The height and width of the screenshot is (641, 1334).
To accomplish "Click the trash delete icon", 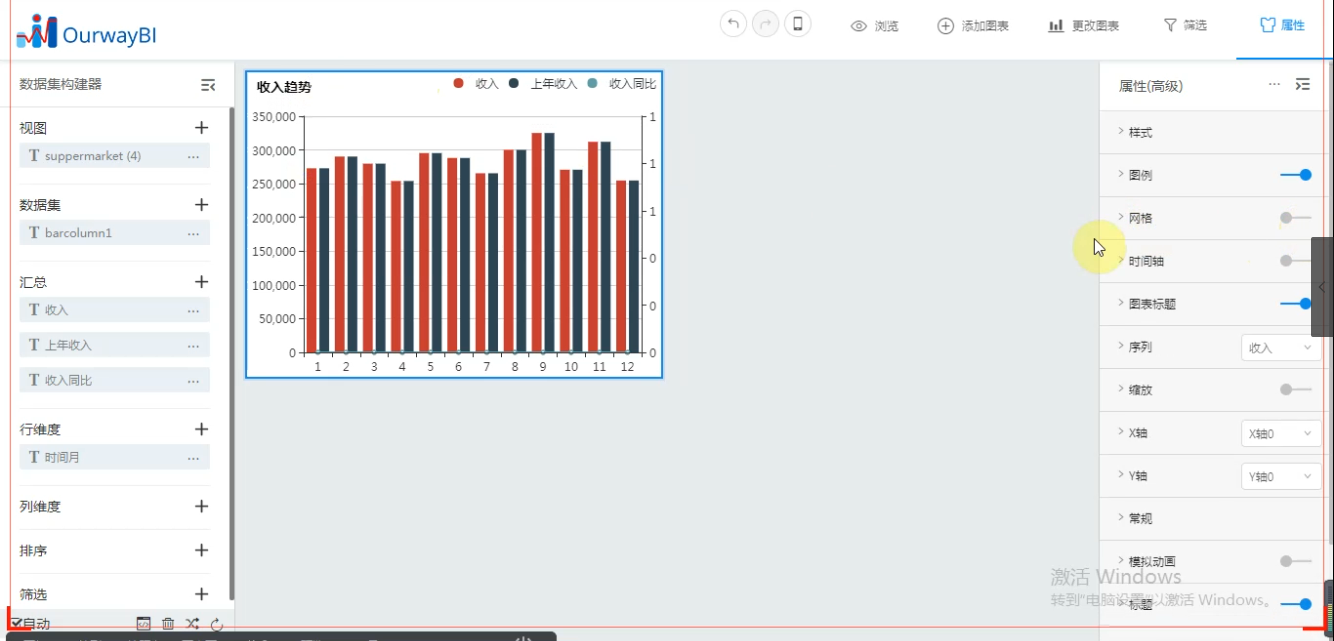I will [168, 623].
